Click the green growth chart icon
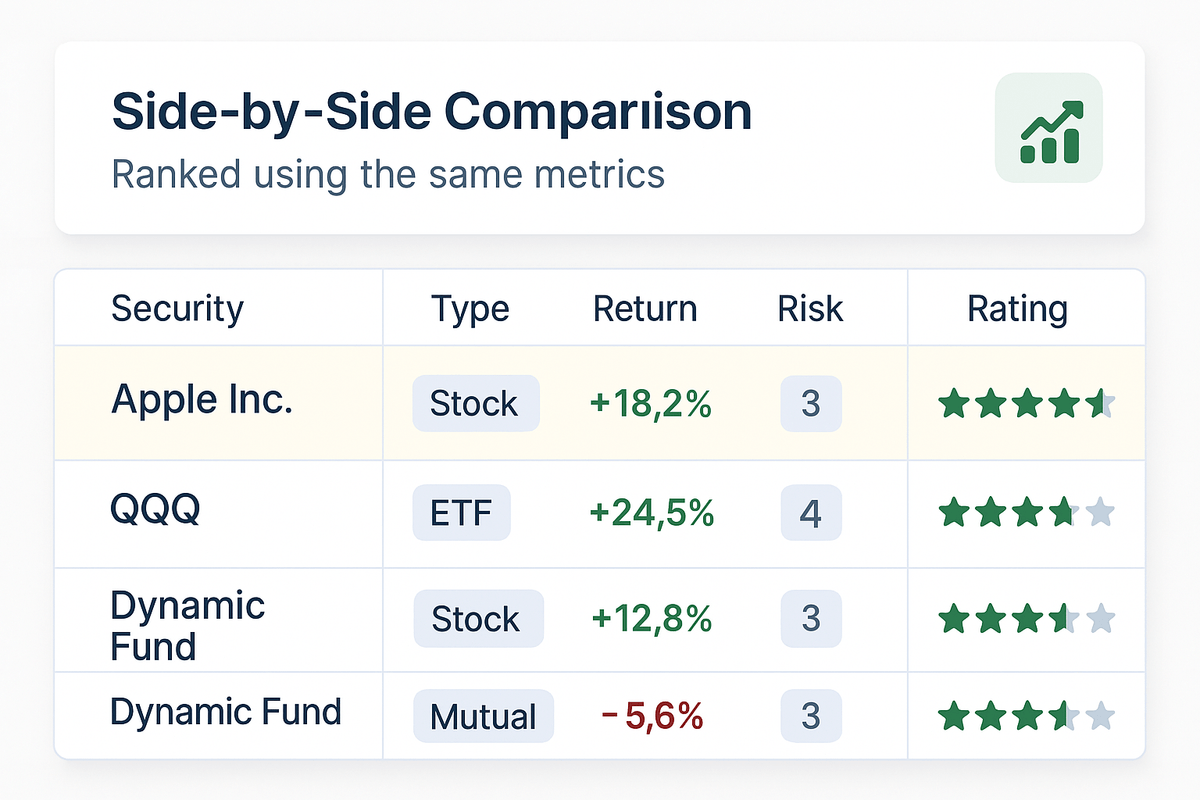This screenshot has height=800, width=1200. 1049,128
